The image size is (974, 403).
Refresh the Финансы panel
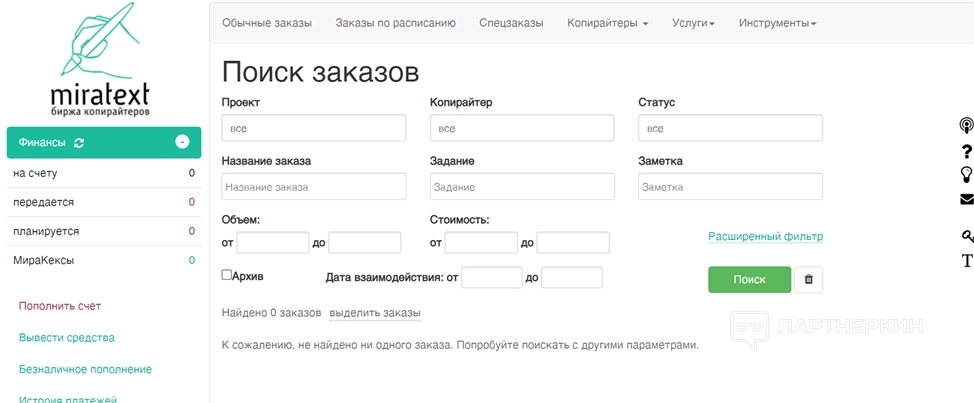click(x=79, y=143)
